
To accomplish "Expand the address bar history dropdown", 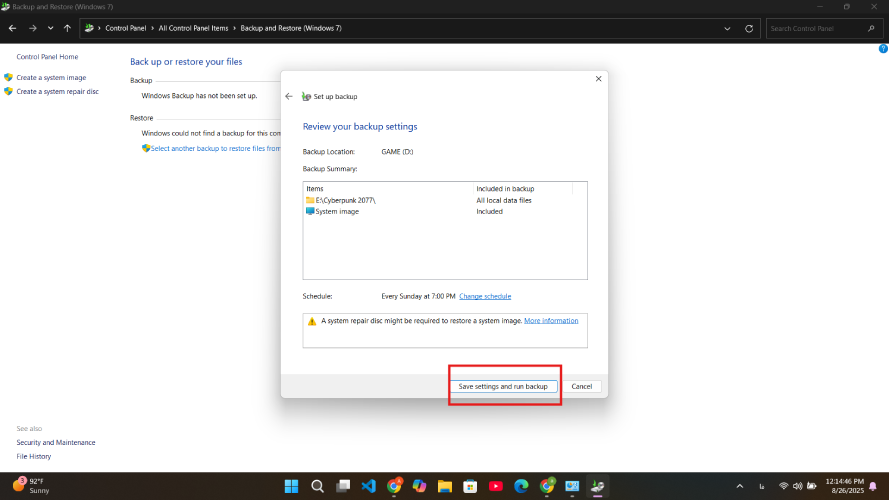I will pos(727,28).
